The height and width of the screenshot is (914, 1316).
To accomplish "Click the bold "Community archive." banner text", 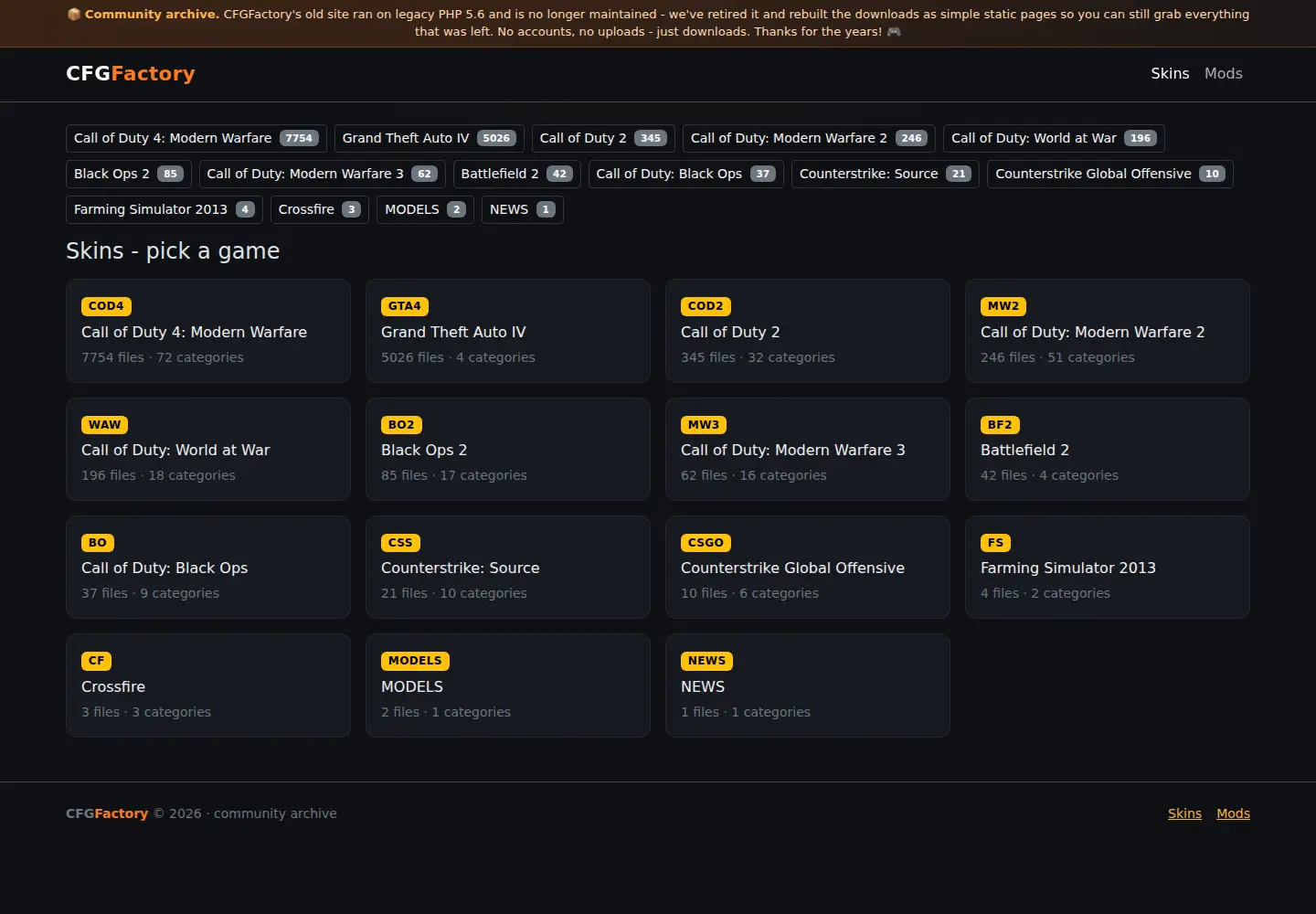I will tap(152, 15).
